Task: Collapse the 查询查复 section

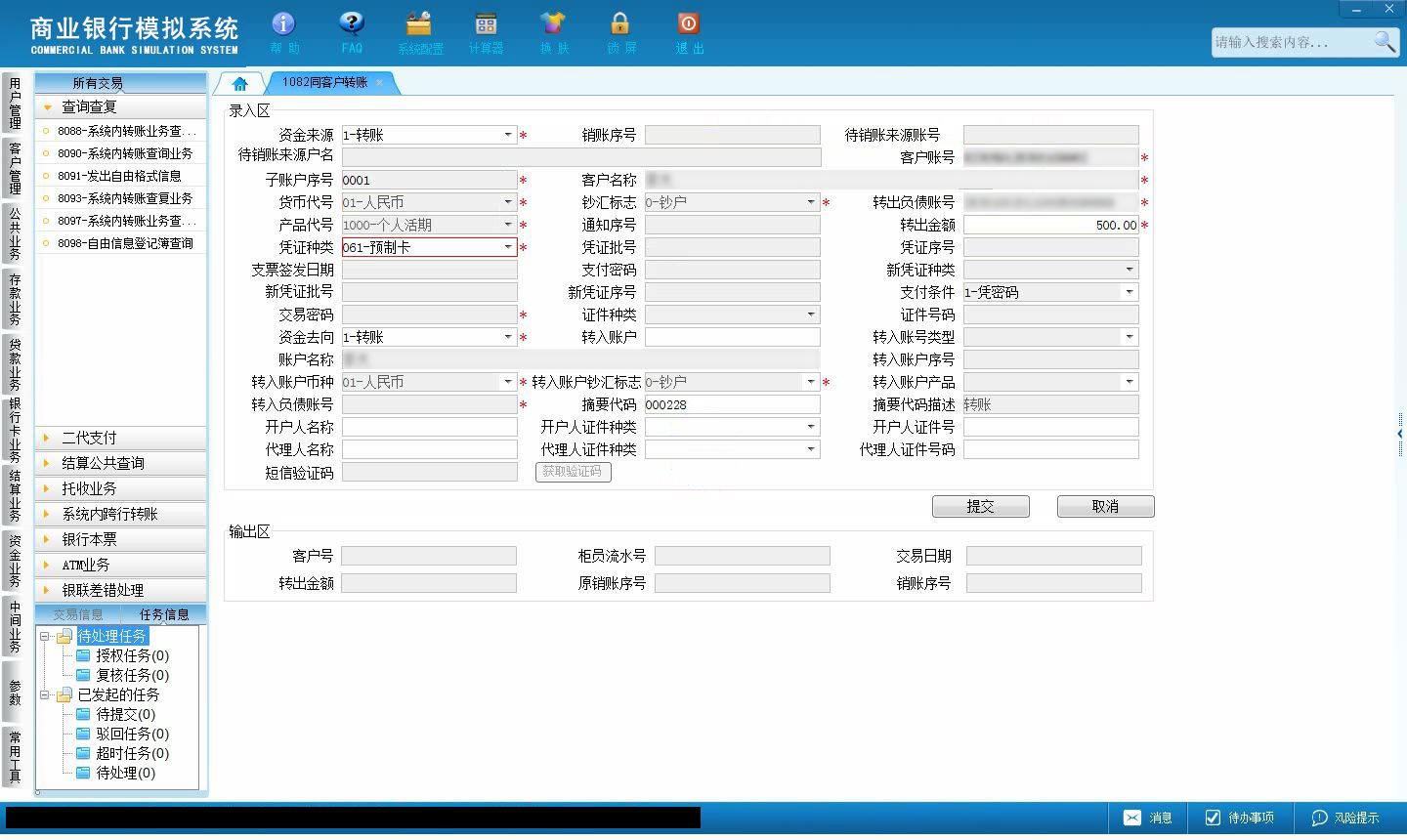Action: tap(121, 106)
